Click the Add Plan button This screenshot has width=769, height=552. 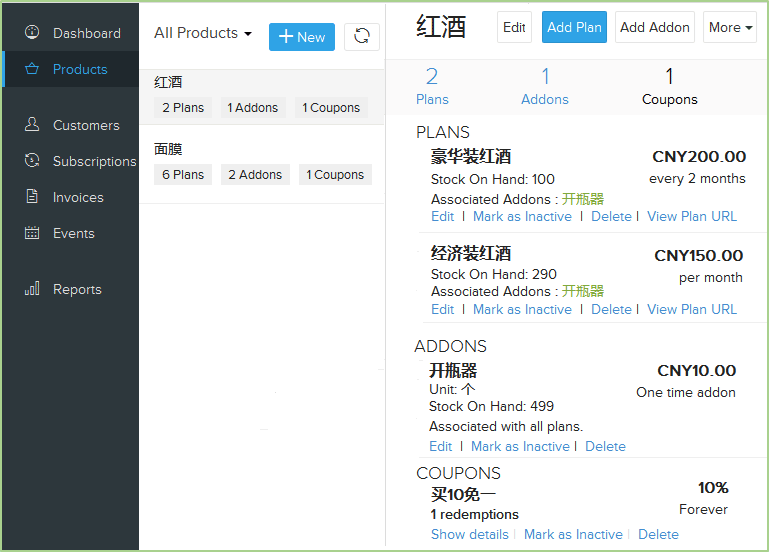pos(574,27)
